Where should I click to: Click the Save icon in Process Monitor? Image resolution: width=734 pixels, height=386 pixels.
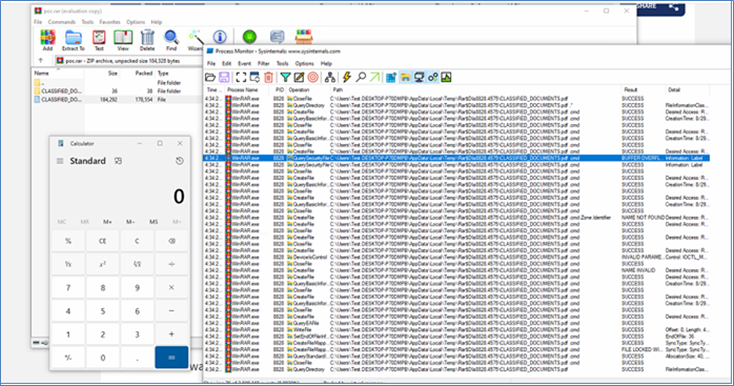tap(224, 77)
